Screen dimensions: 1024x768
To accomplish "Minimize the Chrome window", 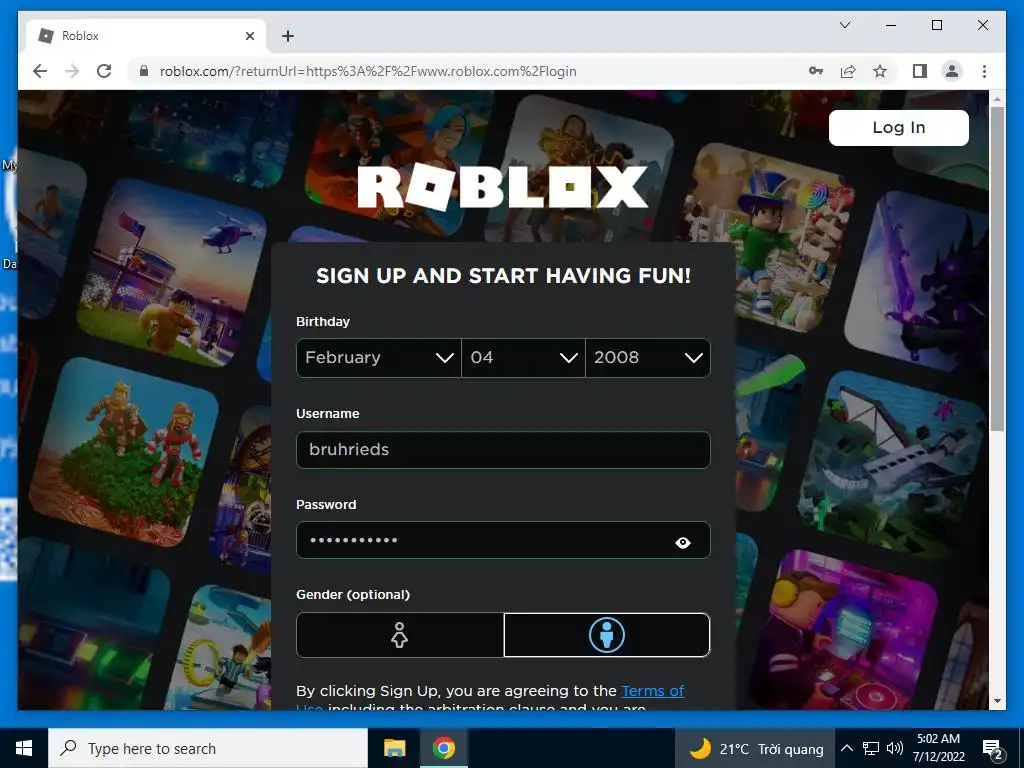I will pos(891,25).
